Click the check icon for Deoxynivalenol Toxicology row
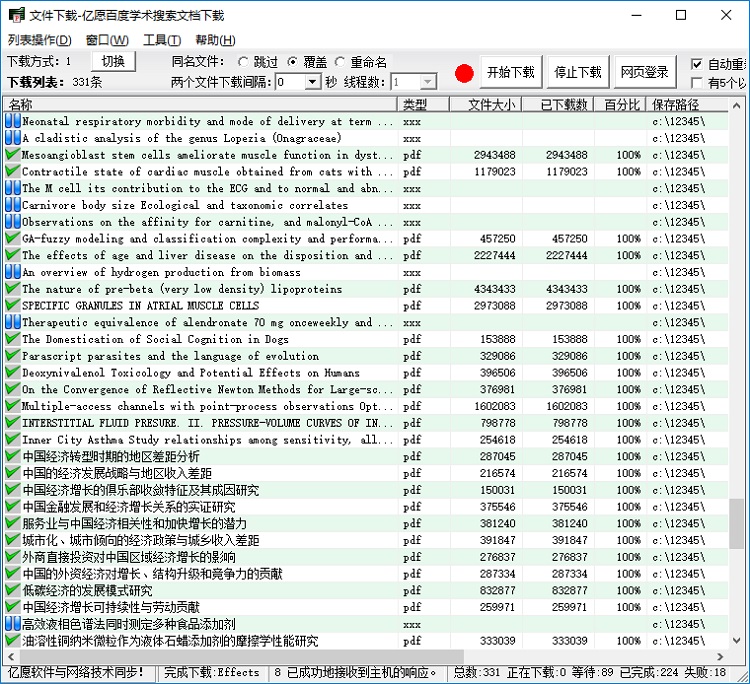Image resolution: width=750 pixels, height=684 pixels. click(12, 372)
